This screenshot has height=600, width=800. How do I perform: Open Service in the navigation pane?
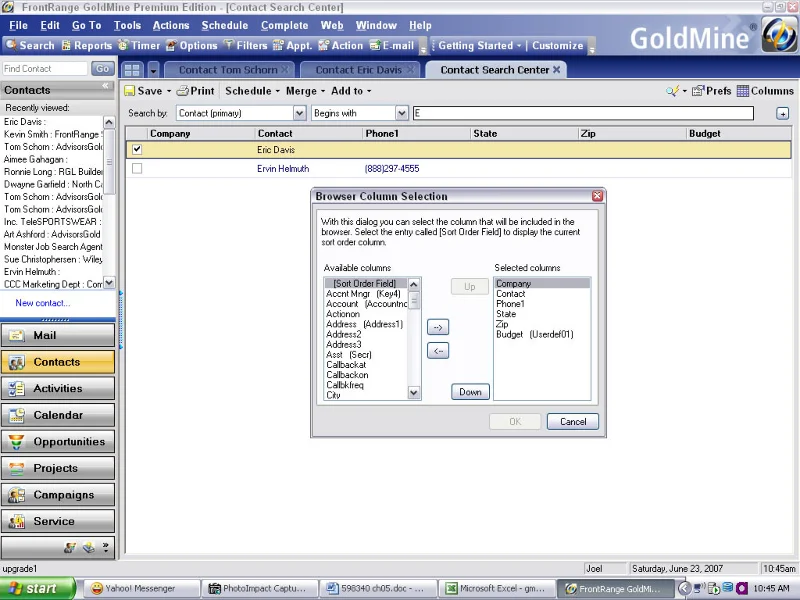58,521
